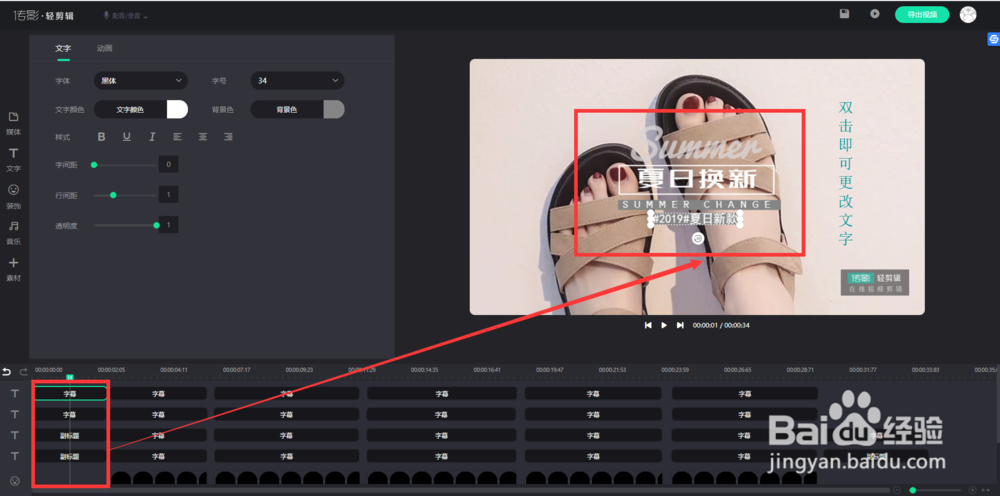Open the 素材 plus panel in sidebar
Viewport: 1000px width, 496px height.
(x=13, y=268)
